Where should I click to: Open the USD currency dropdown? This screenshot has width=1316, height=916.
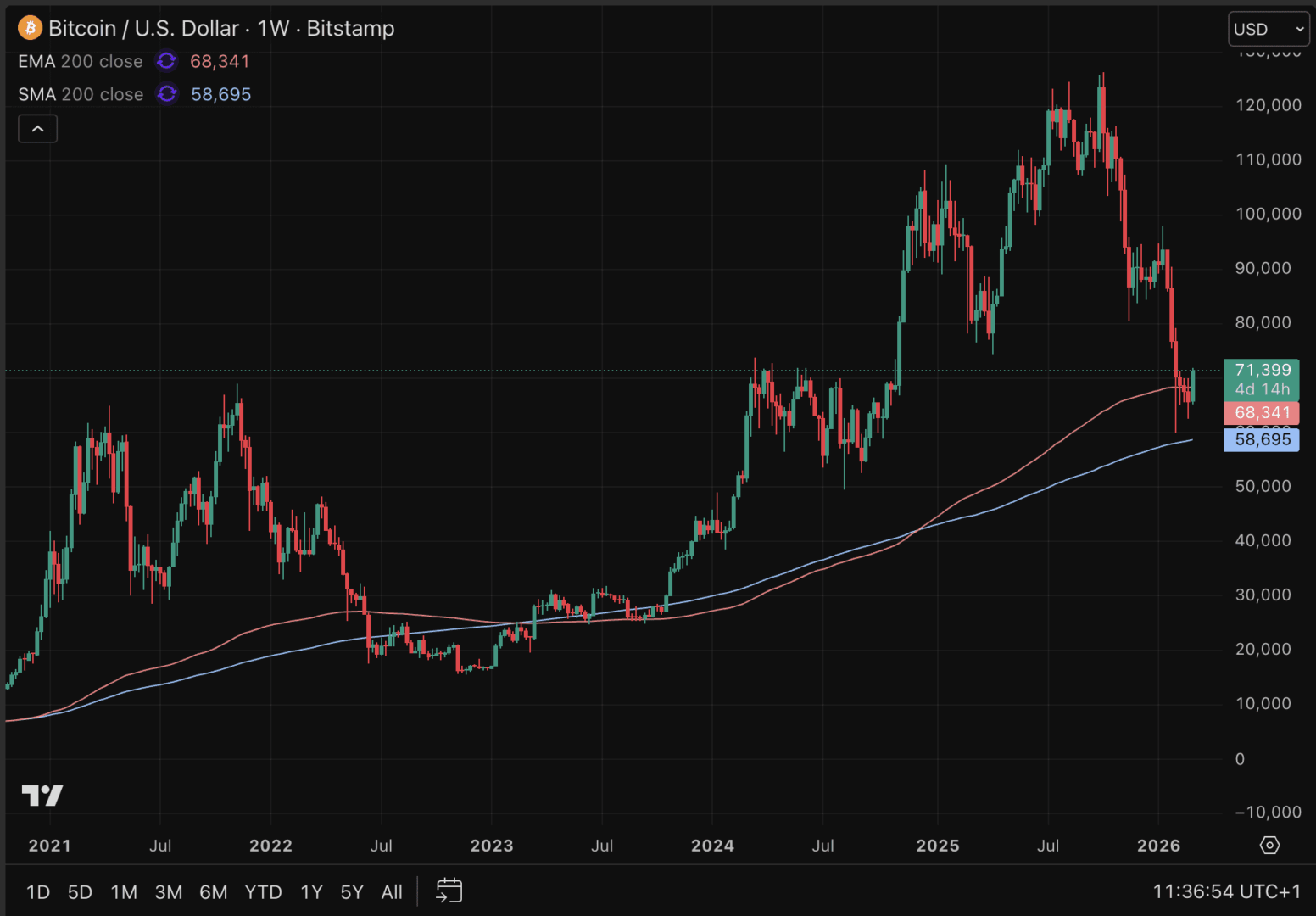1269,29
